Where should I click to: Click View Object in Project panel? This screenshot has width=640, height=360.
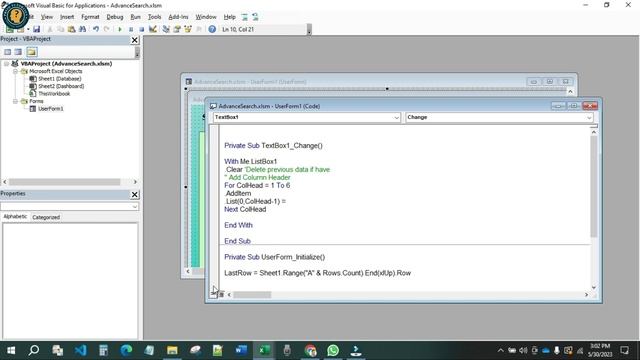(x=18, y=52)
